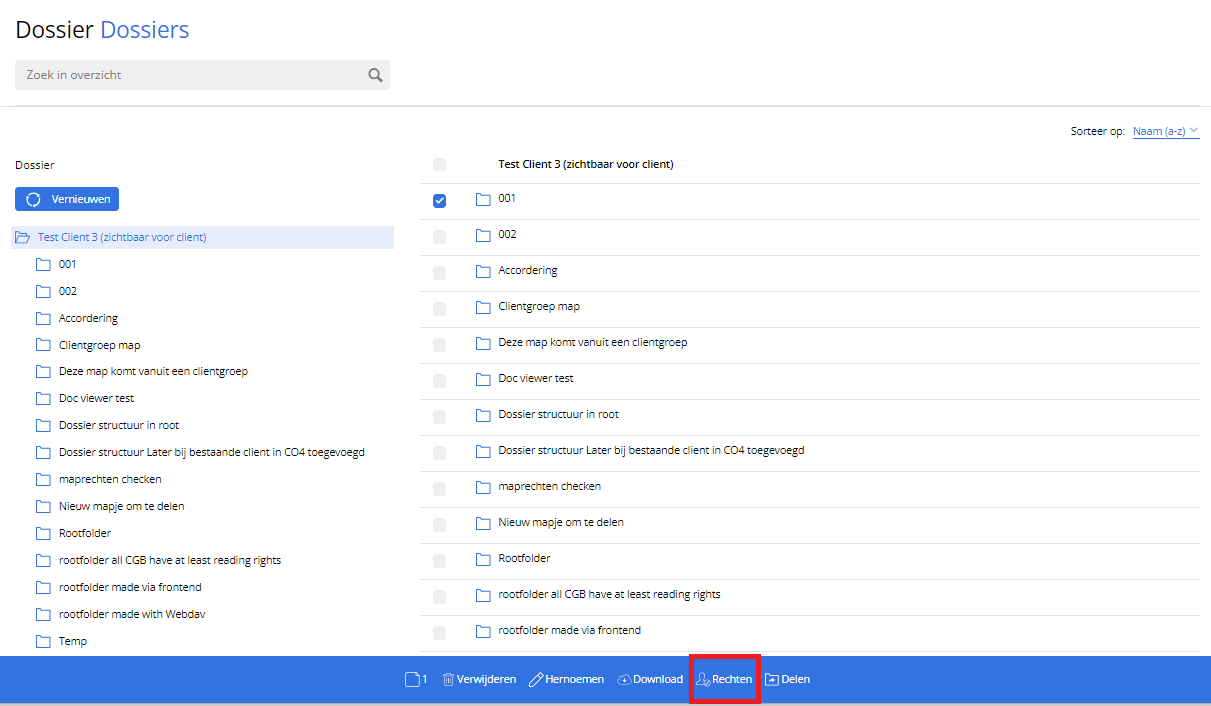Screen dimensions: 1211x706
Task: Click folder icon of 001 in list
Action: pyautogui.click(x=483, y=199)
